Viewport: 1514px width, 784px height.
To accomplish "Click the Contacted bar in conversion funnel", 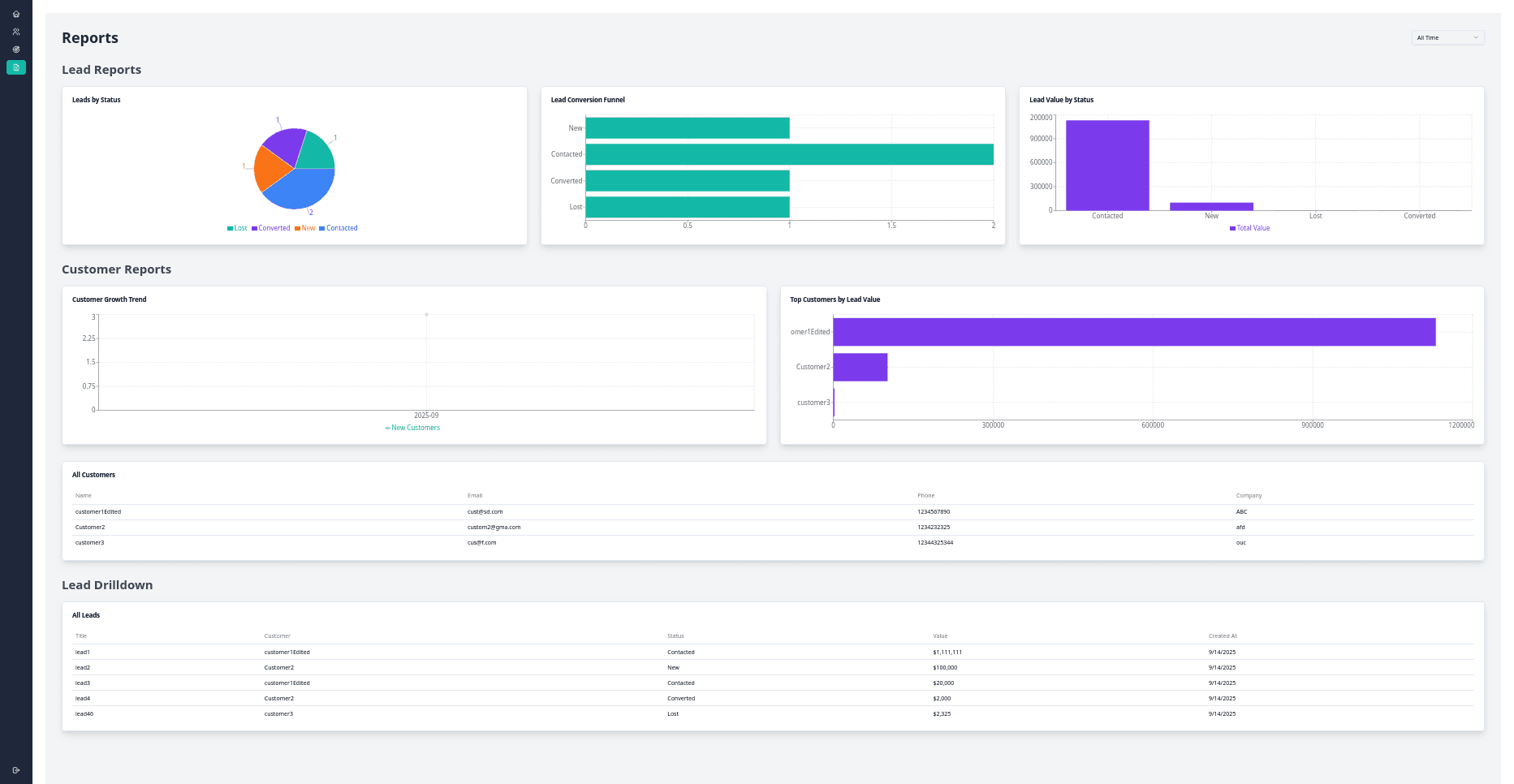I will pos(787,154).
